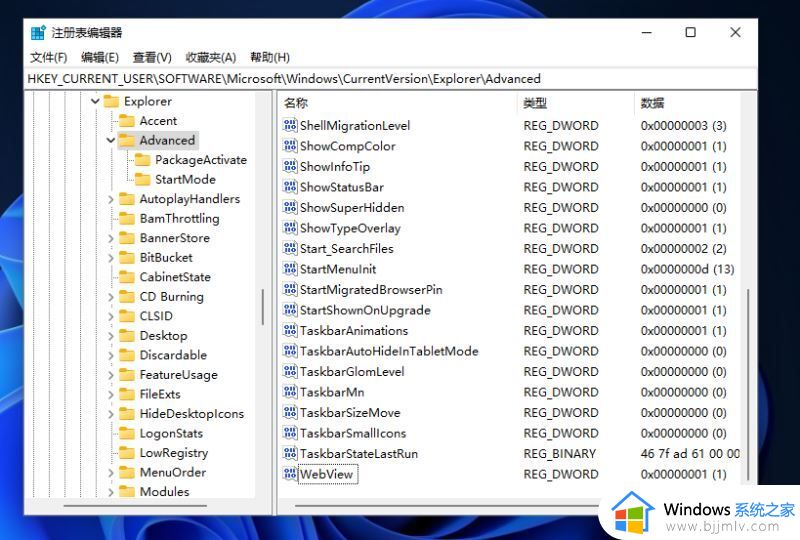Viewport: 800px width, 540px height.
Task: Click the DWORD icon beside ShowTypeOverlay
Action: [x=290, y=228]
